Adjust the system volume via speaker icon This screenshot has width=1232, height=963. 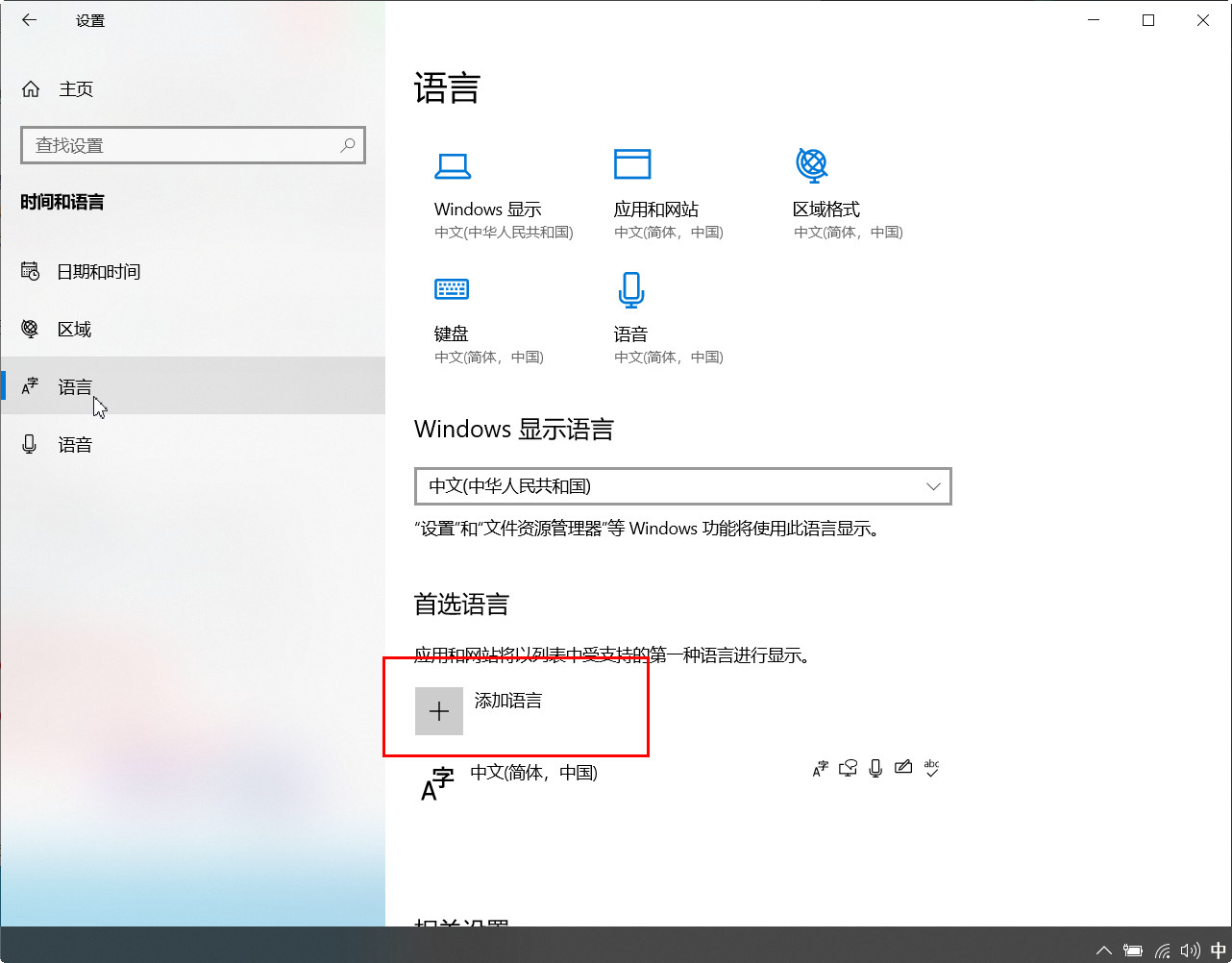point(1191,950)
